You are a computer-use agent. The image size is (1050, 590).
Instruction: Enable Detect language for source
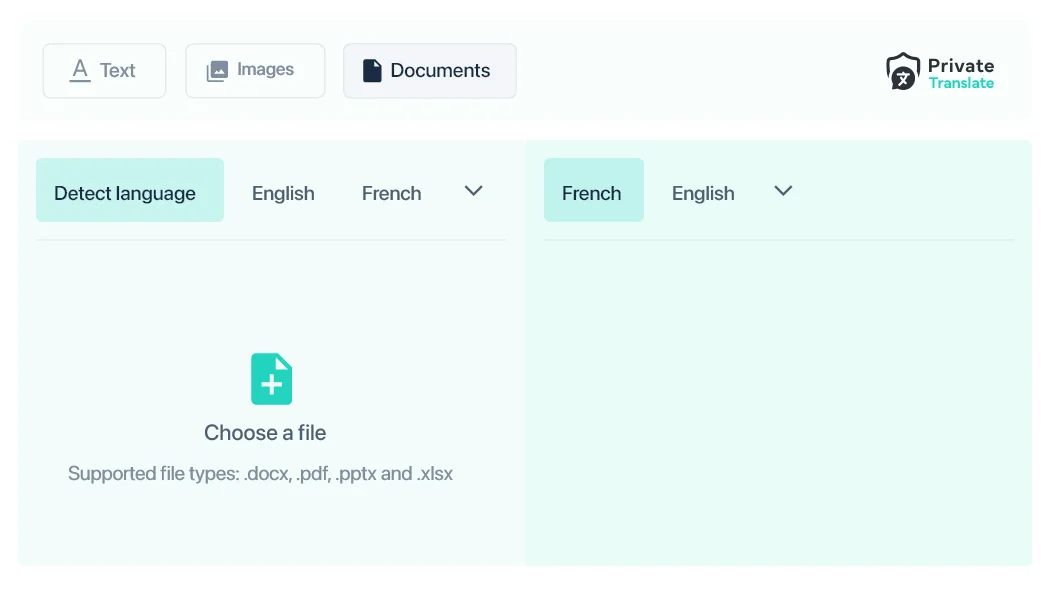[x=125, y=193]
